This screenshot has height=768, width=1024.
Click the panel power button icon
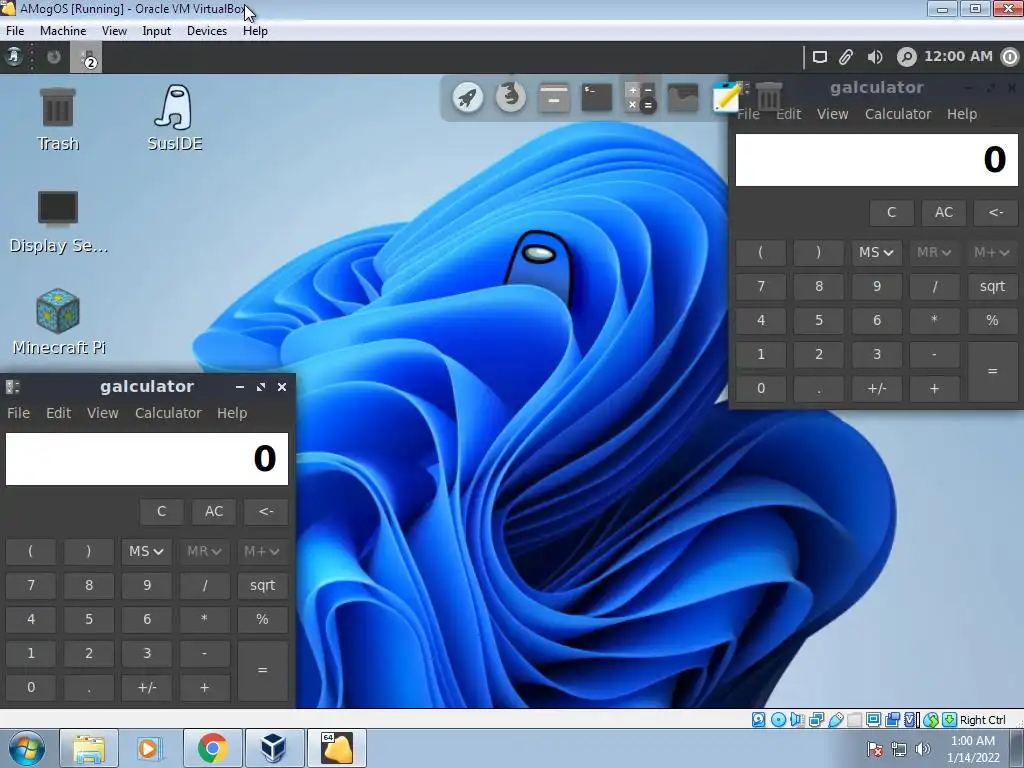1010,57
